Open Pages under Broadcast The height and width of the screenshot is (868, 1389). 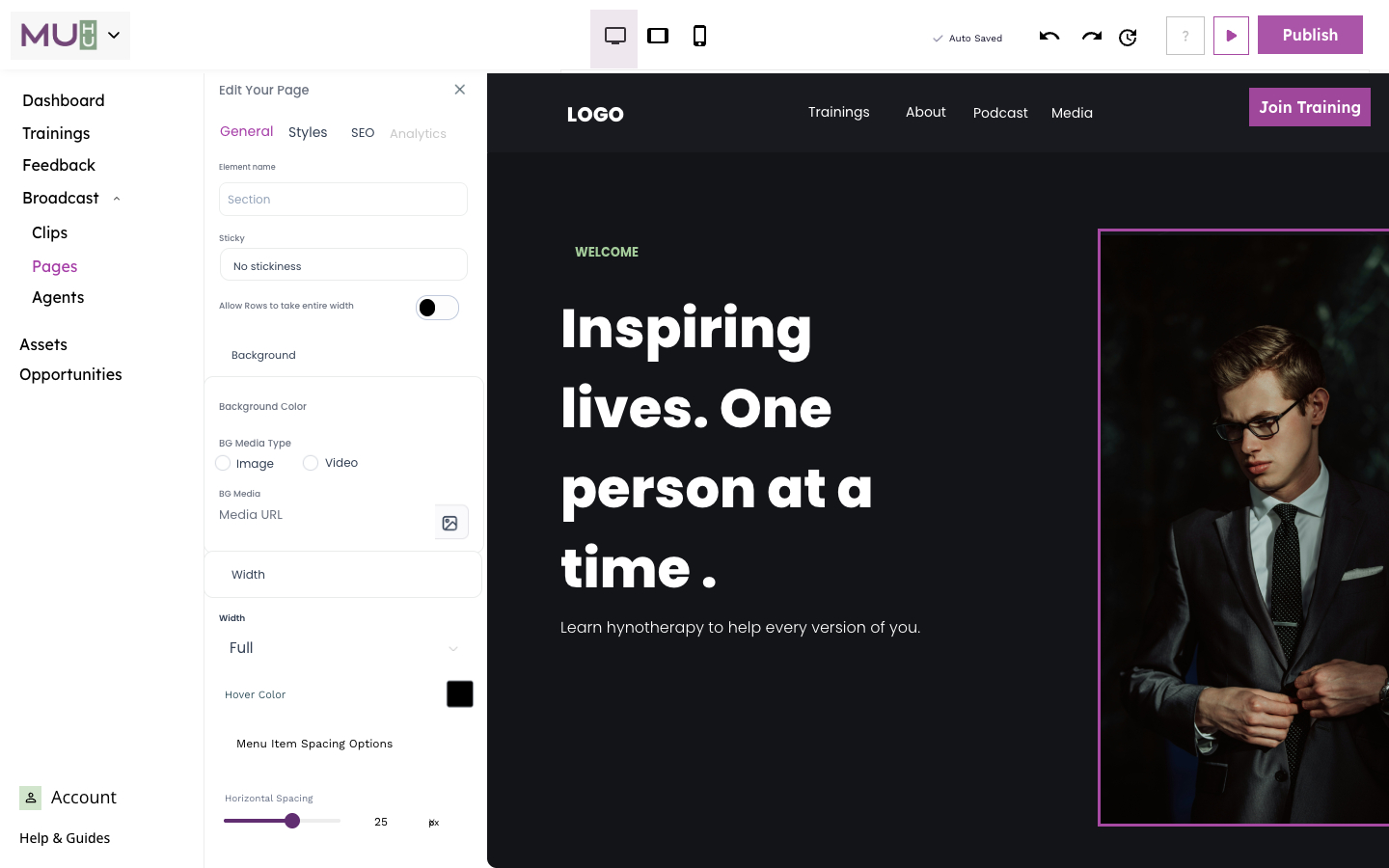(x=55, y=266)
